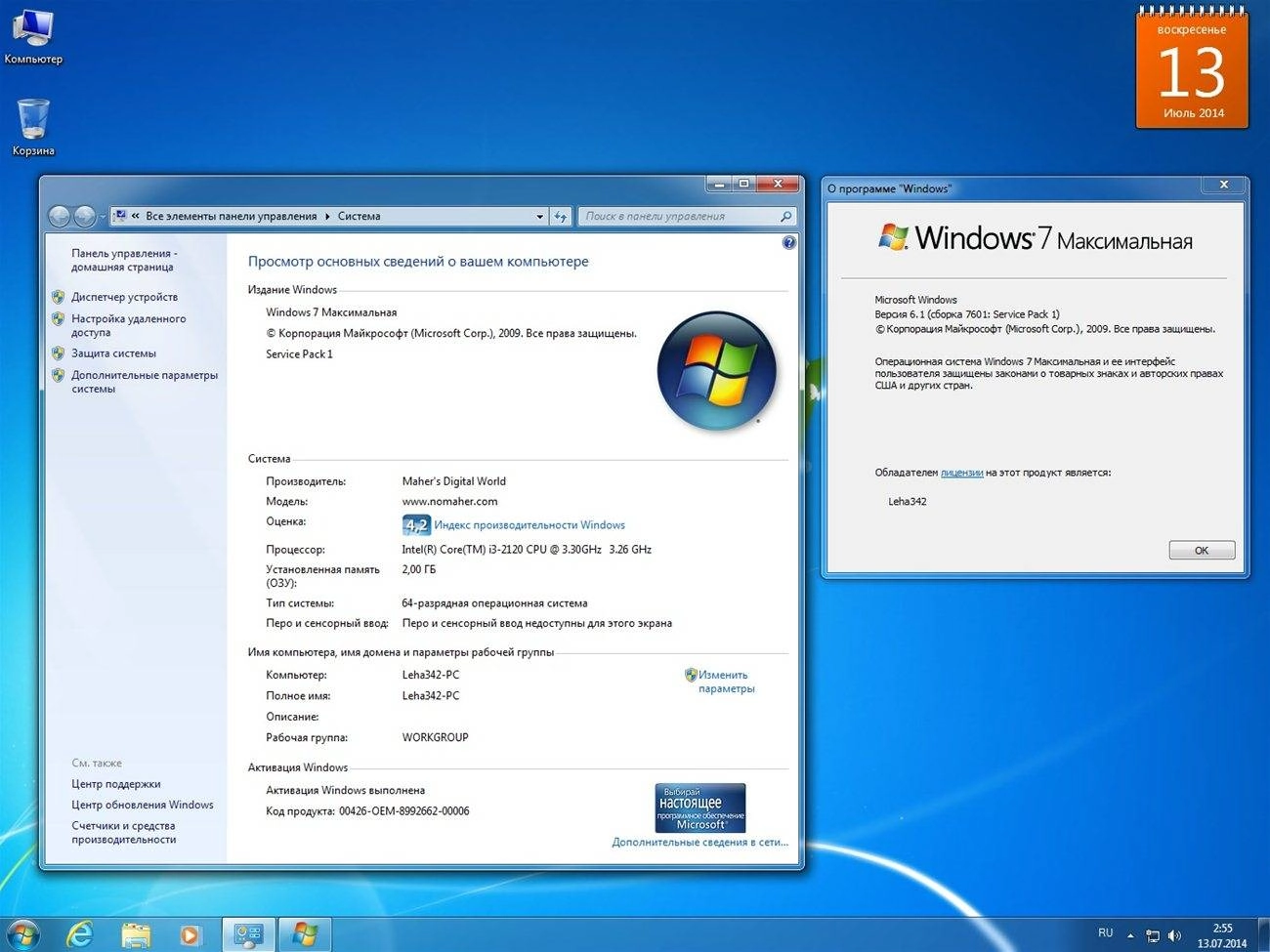Open the лицензии link in About dialog

coord(961,473)
